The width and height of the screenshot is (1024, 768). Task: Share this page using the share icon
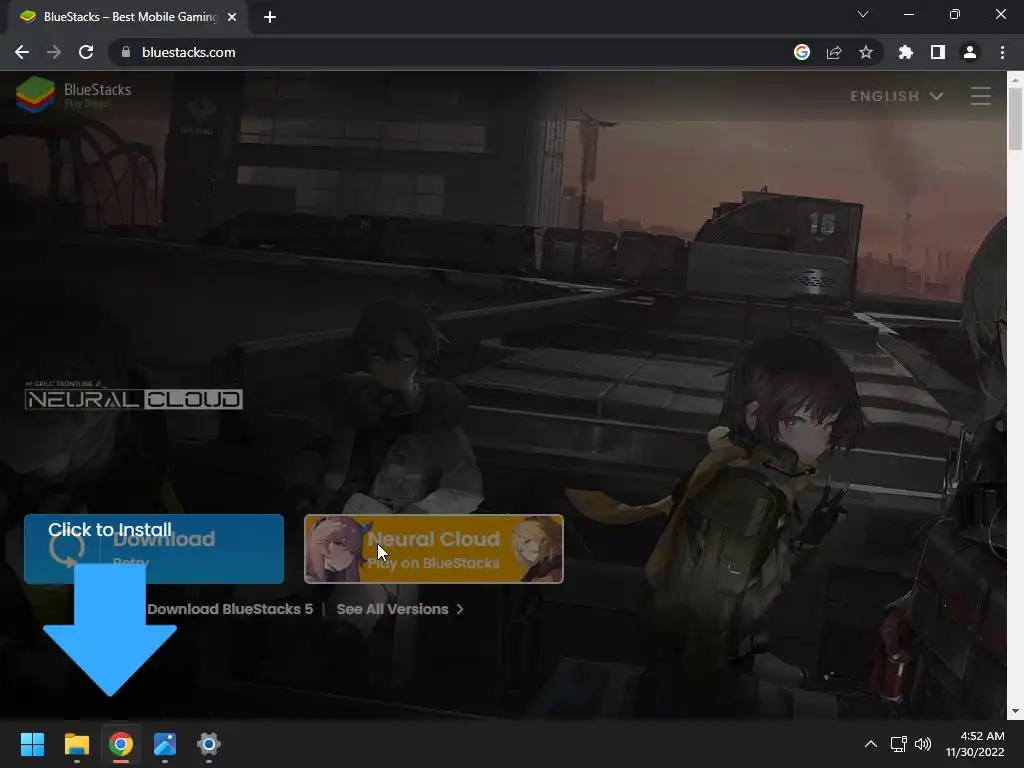pyautogui.click(x=834, y=52)
